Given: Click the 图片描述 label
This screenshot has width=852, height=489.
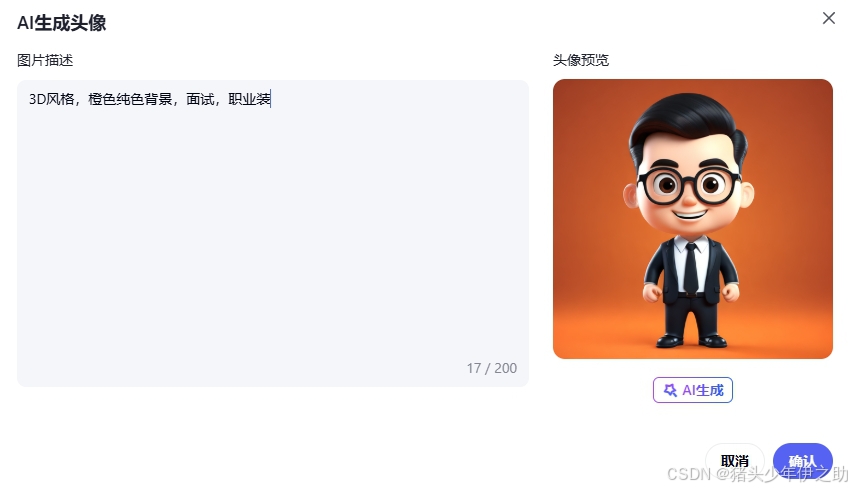Looking at the screenshot, I should 45,60.
